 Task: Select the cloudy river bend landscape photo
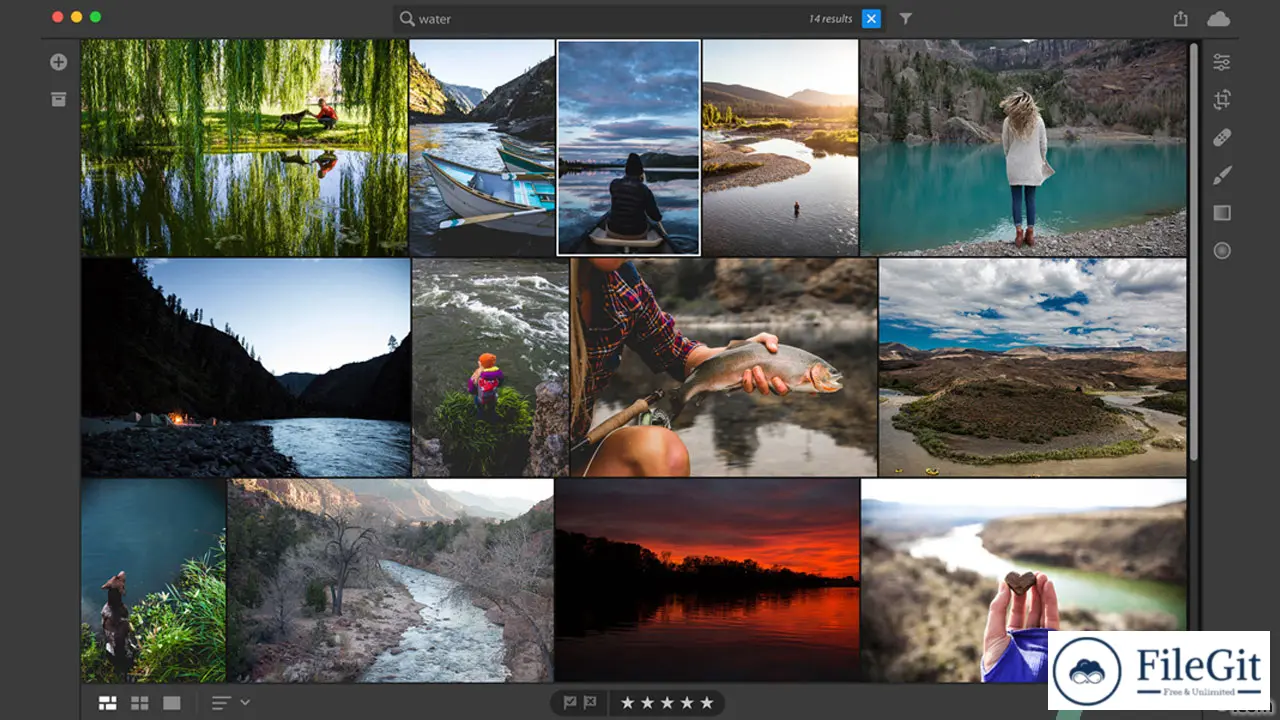tap(1033, 367)
